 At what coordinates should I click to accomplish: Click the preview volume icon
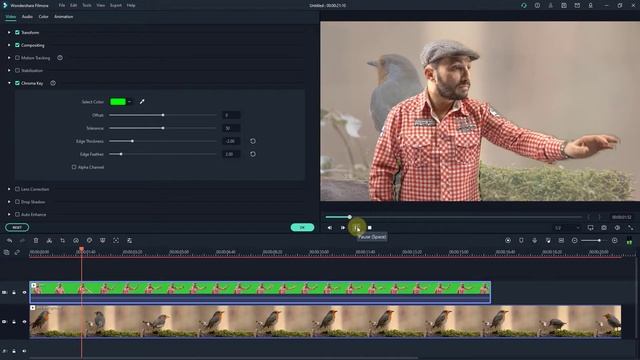[618, 228]
